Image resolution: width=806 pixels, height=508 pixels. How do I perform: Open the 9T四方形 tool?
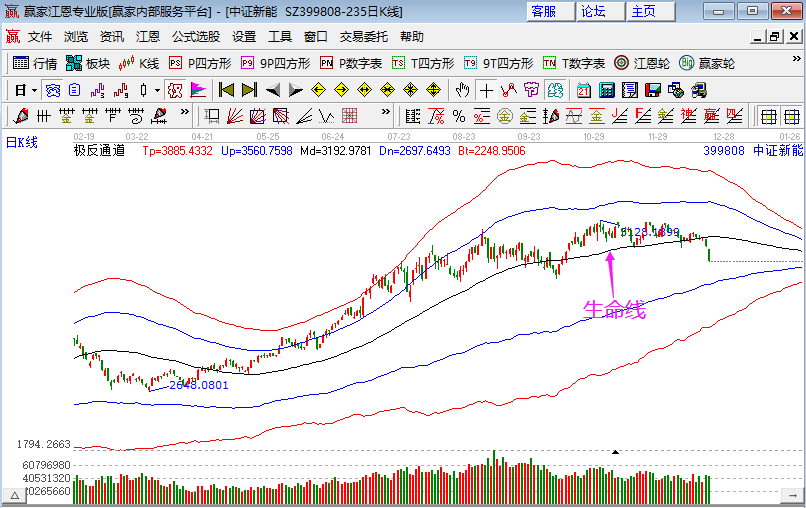[499, 63]
